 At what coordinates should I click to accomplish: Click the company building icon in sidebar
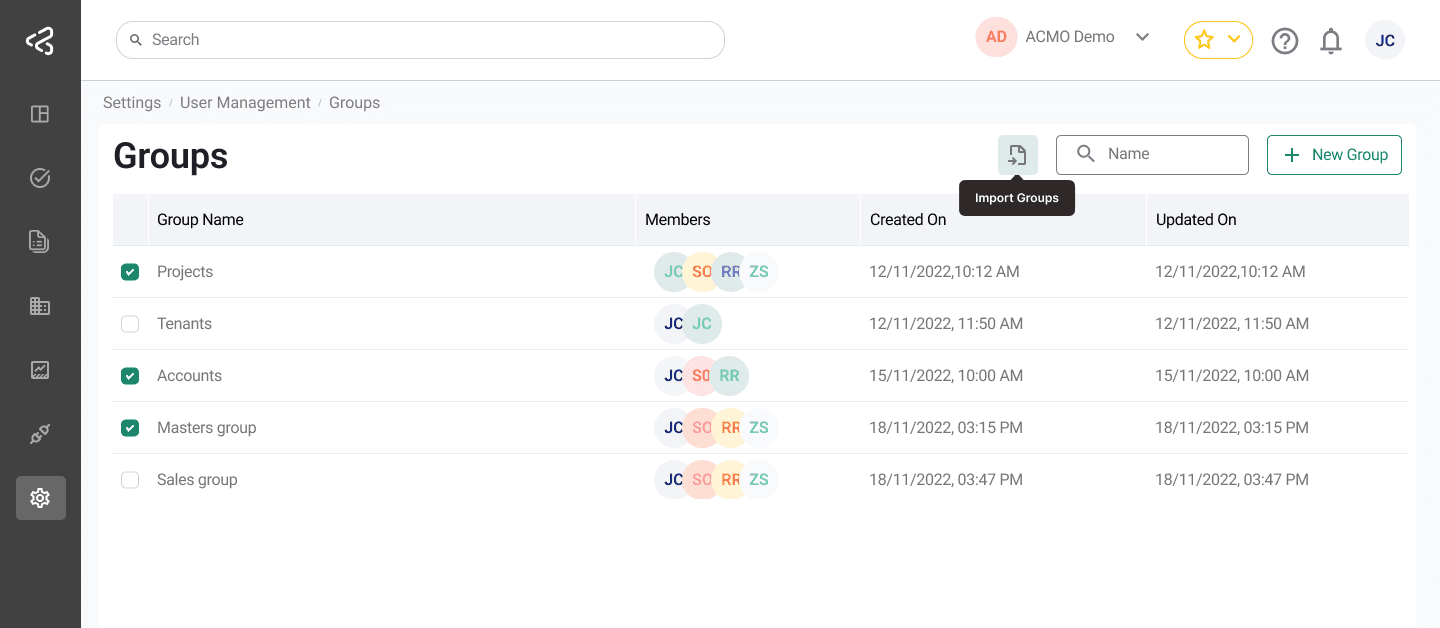click(x=40, y=306)
